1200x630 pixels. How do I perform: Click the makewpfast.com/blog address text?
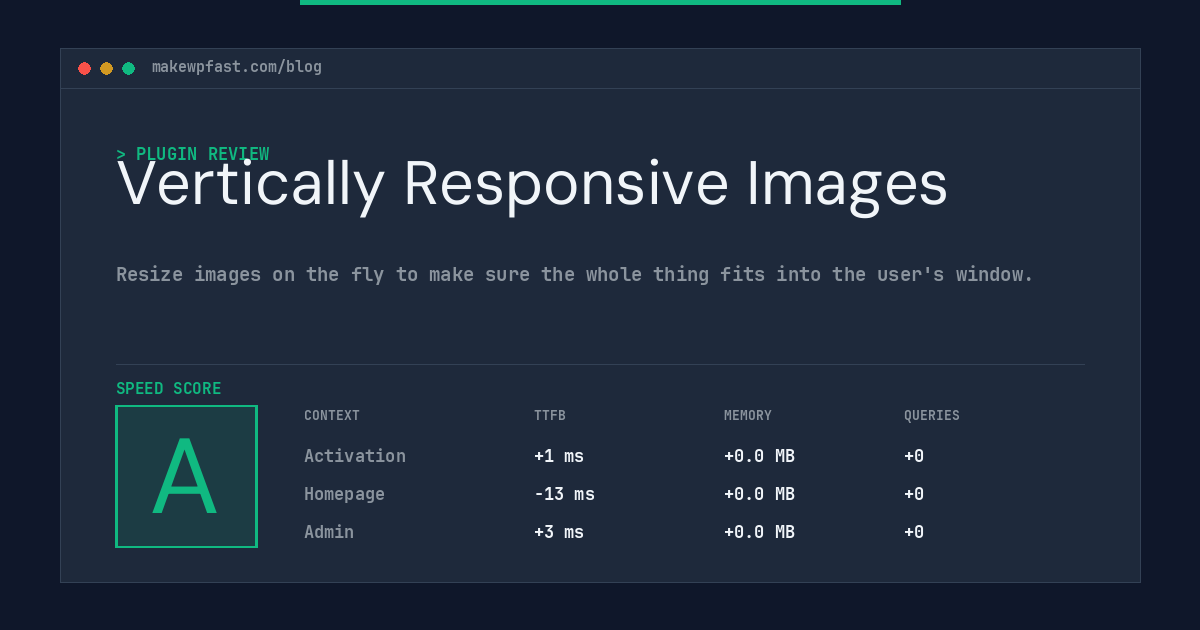(x=237, y=67)
